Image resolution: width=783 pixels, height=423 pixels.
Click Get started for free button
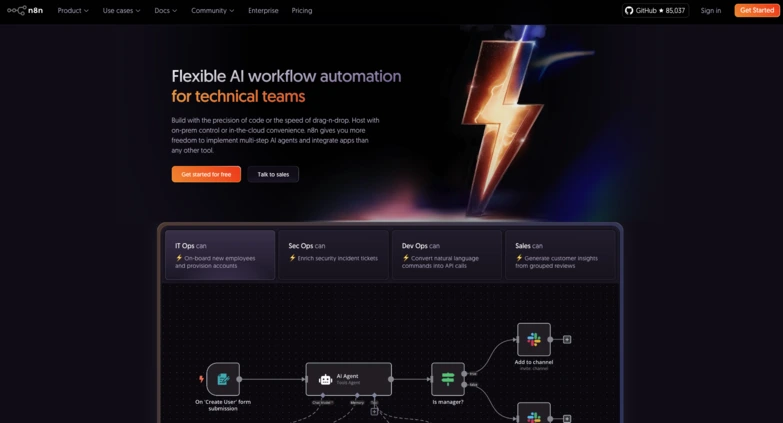206,174
